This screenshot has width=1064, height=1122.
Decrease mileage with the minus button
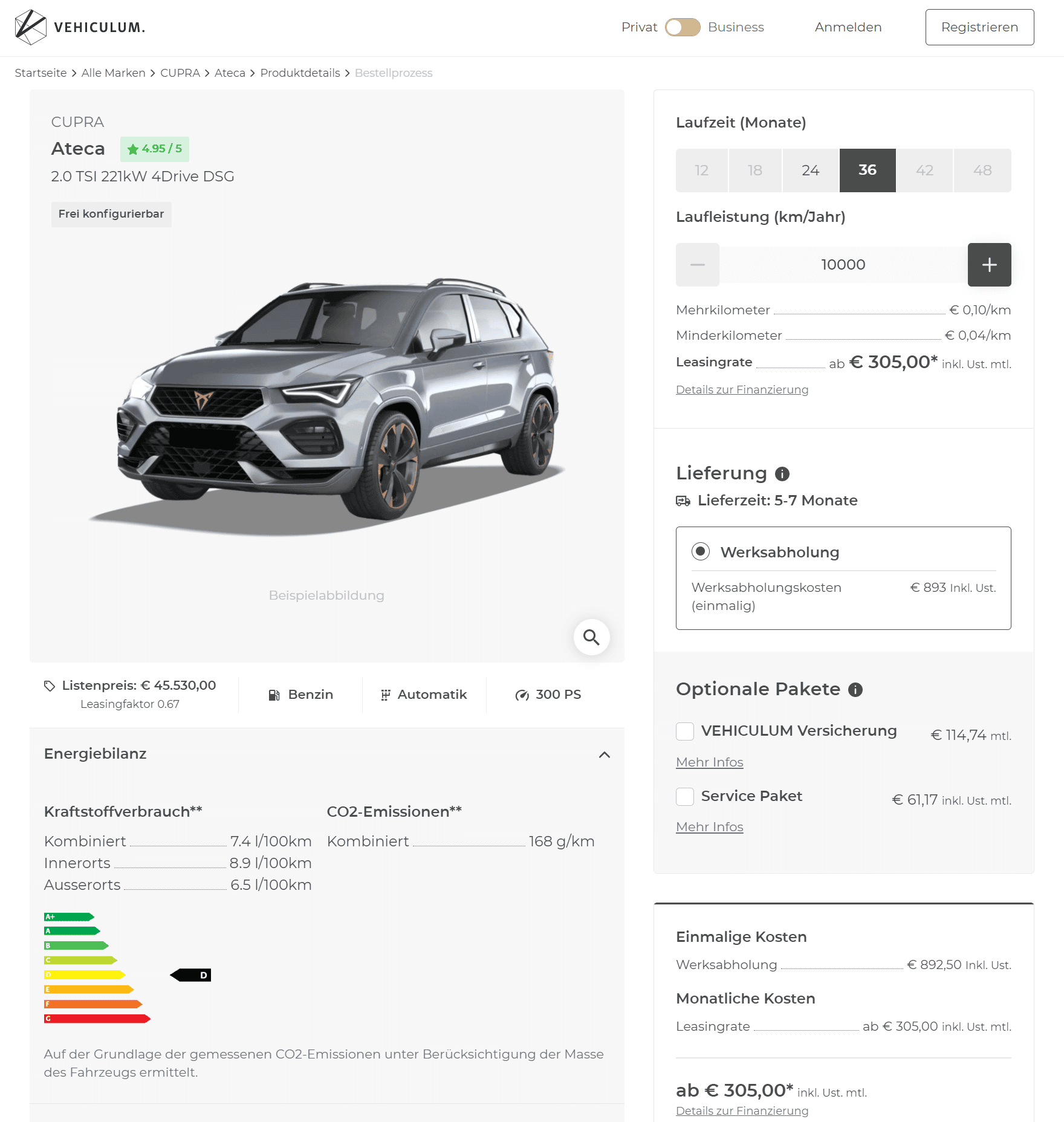pyautogui.click(x=698, y=265)
